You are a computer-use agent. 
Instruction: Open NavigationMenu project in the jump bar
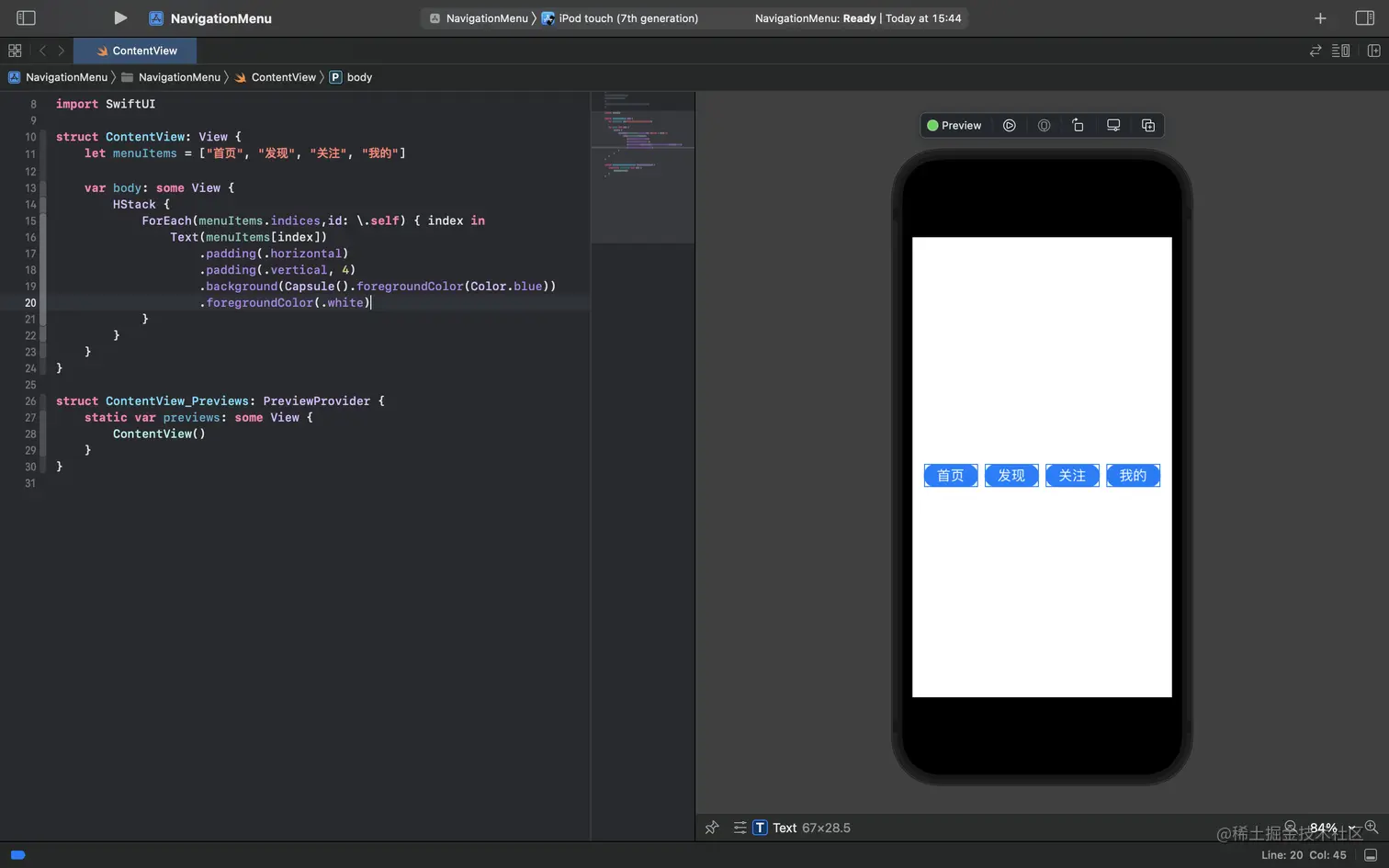(58, 77)
